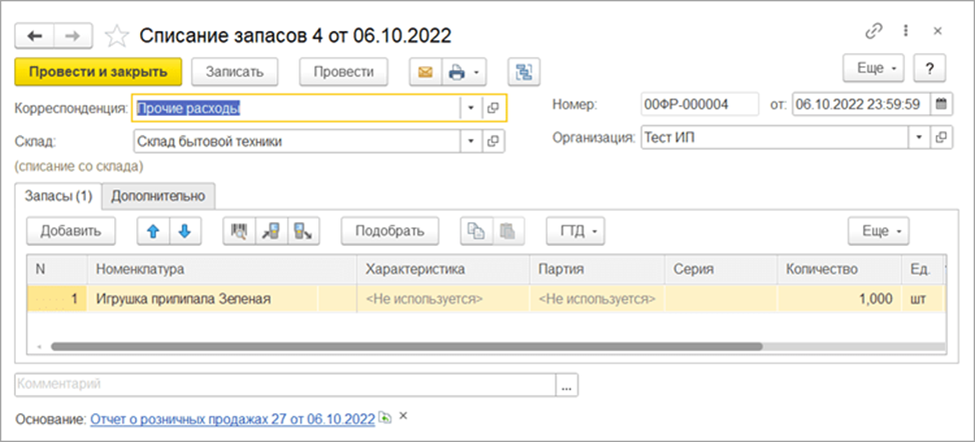Click the N column header
The height and width of the screenshot is (442, 975).
tap(57, 270)
